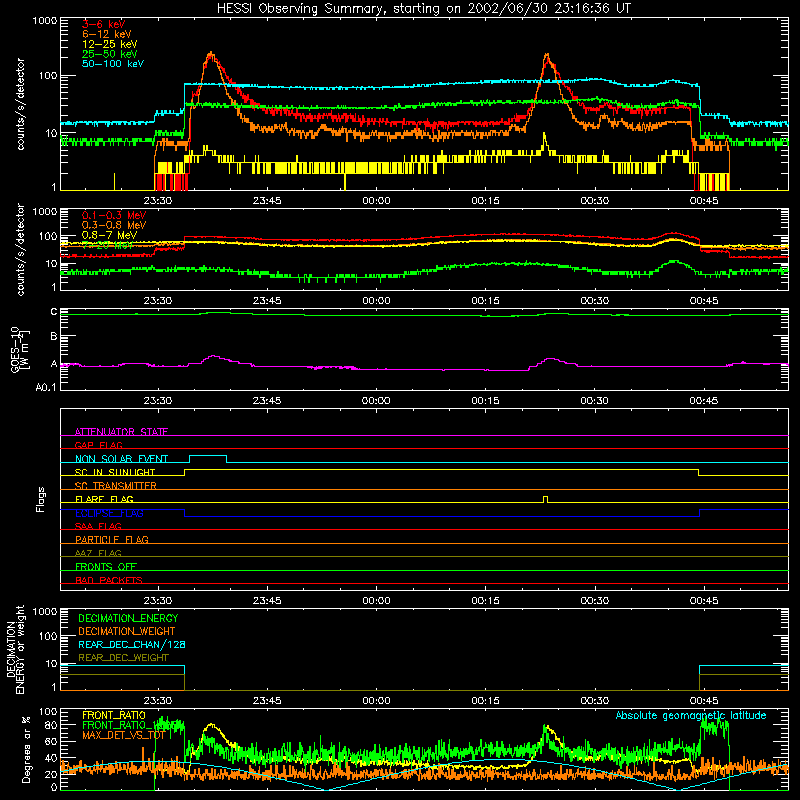Select the PARTICLE_FLAG label
The height and width of the screenshot is (800, 800).
pos(112,540)
